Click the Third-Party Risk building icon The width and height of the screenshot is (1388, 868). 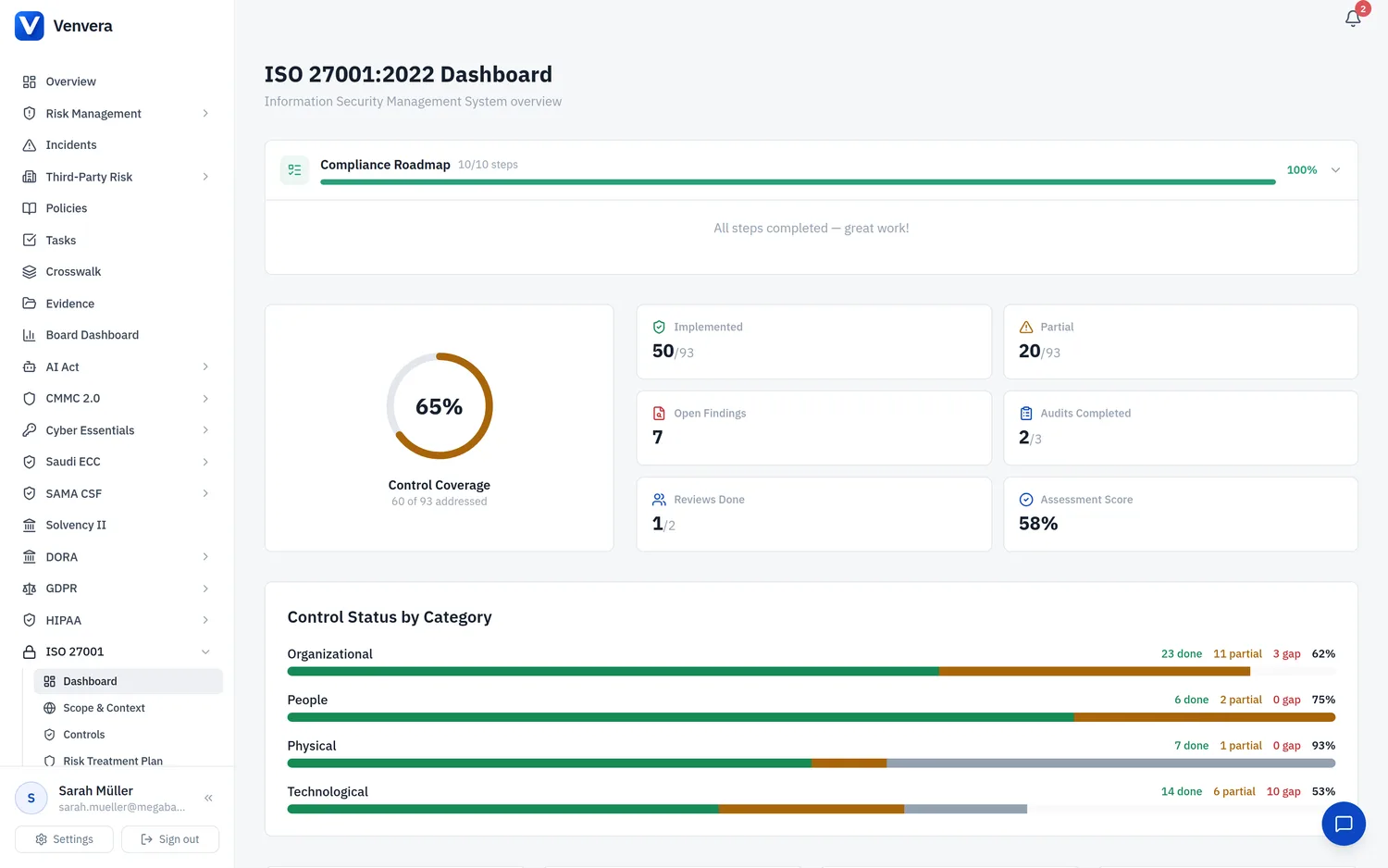click(30, 177)
